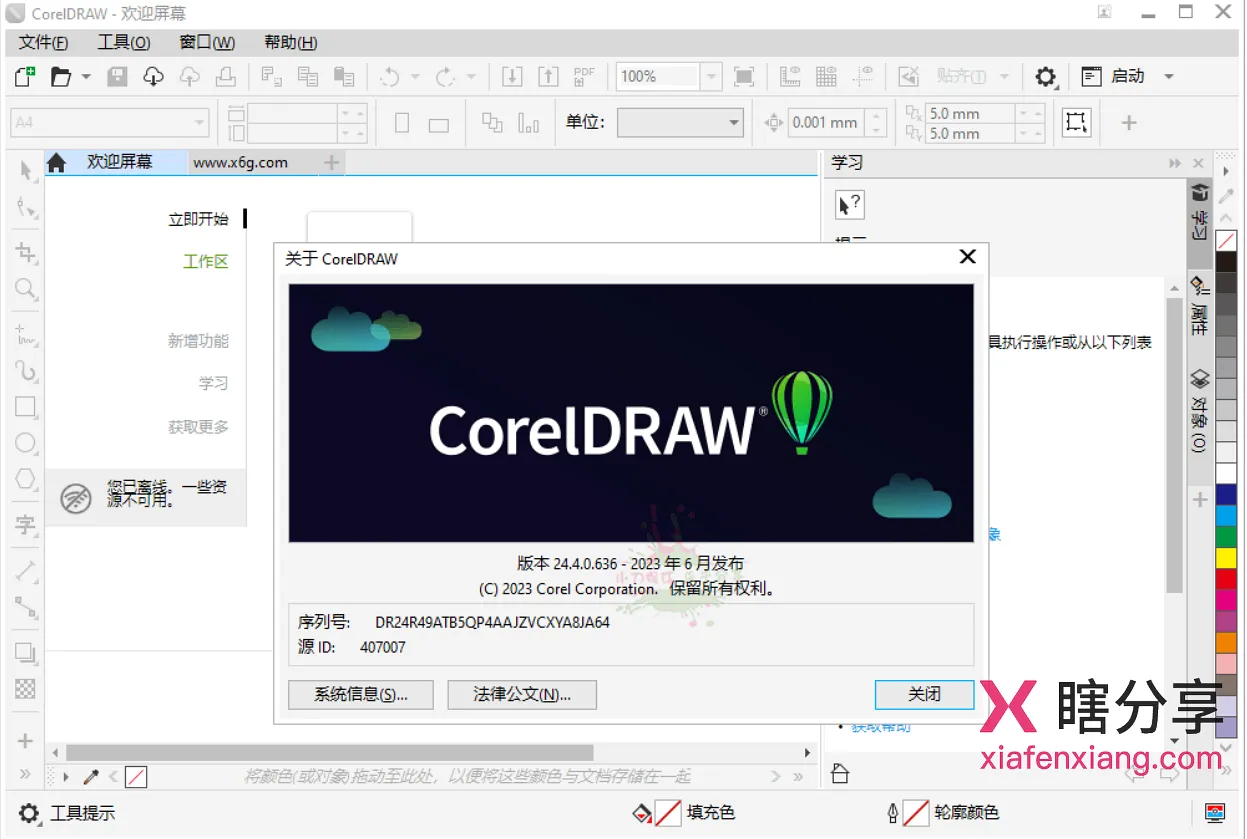Screen dimensions: 1247x839
Task: Open Options with the gear icon
Action: [1045, 76]
